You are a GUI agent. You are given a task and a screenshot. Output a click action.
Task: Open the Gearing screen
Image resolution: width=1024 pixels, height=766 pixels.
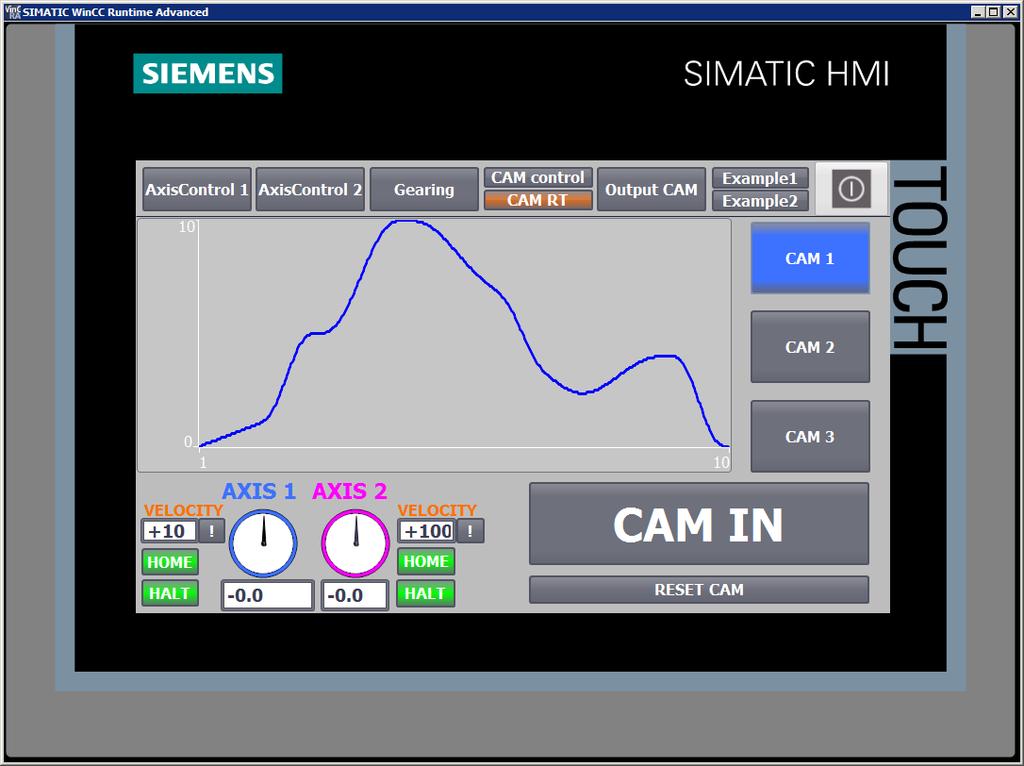[x=424, y=189]
